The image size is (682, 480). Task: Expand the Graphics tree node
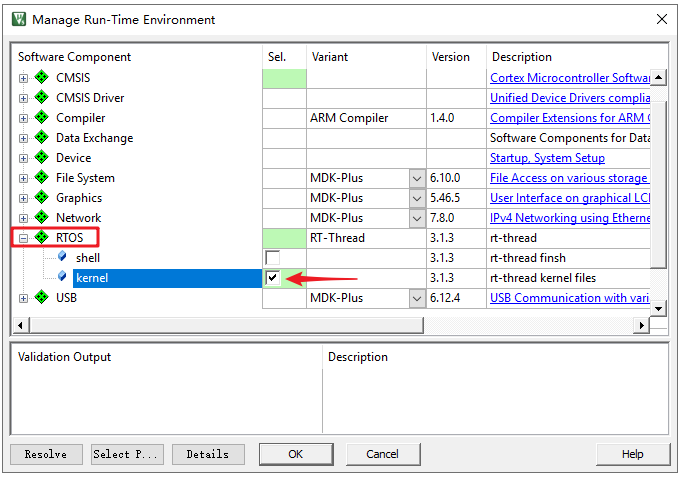coord(23,198)
